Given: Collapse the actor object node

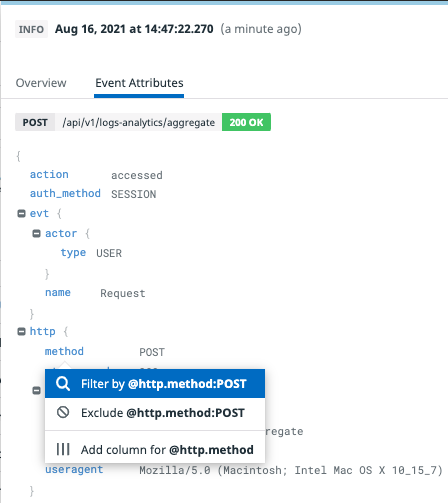Looking at the screenshot, I should coord(36,233).
